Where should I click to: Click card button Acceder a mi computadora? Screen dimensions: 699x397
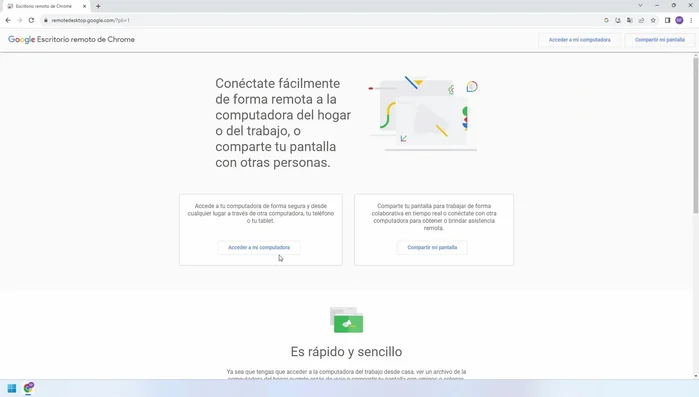pyautogui.click(x=259, y=247)
